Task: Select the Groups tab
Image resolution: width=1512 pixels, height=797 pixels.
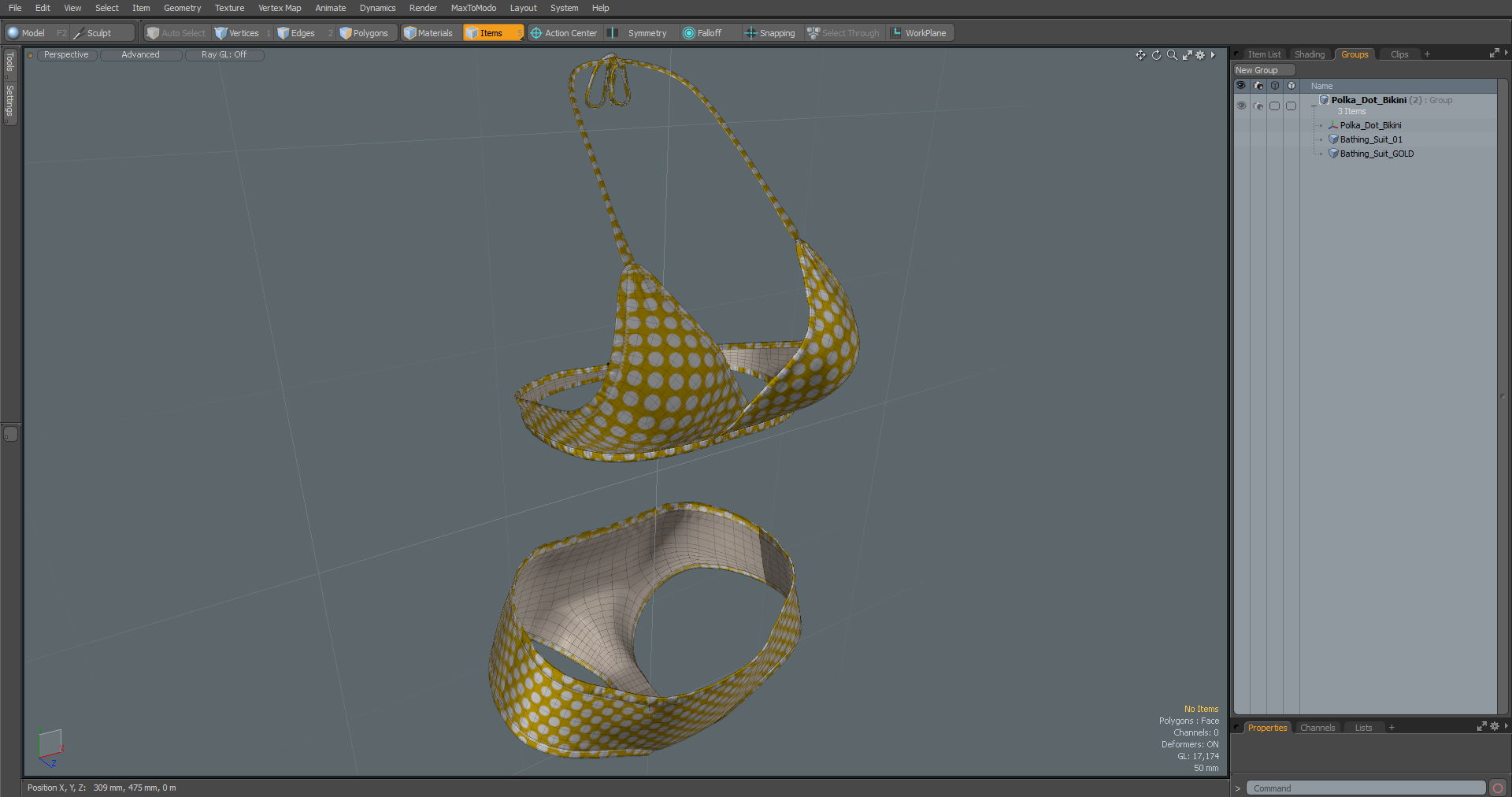Action: 1354,54
